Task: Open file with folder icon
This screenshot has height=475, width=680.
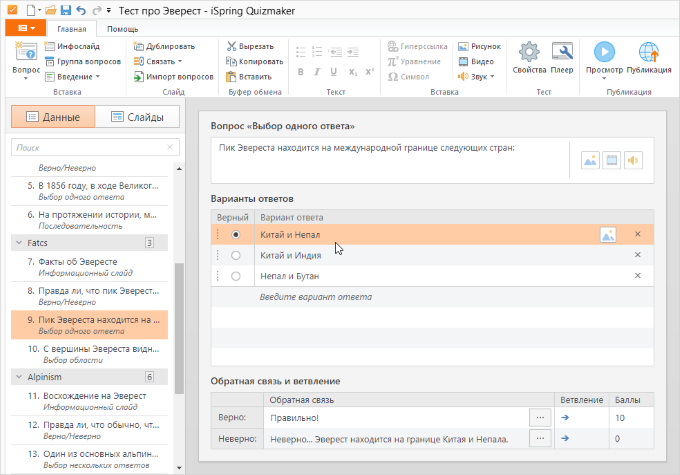Action: [51, 10]
